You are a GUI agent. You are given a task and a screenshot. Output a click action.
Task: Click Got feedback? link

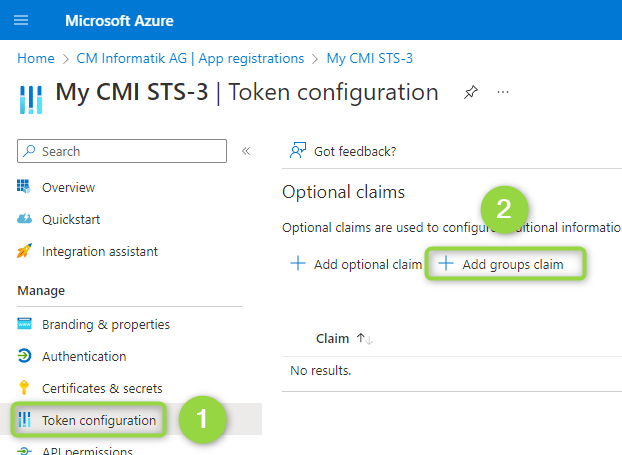[355, 151]
